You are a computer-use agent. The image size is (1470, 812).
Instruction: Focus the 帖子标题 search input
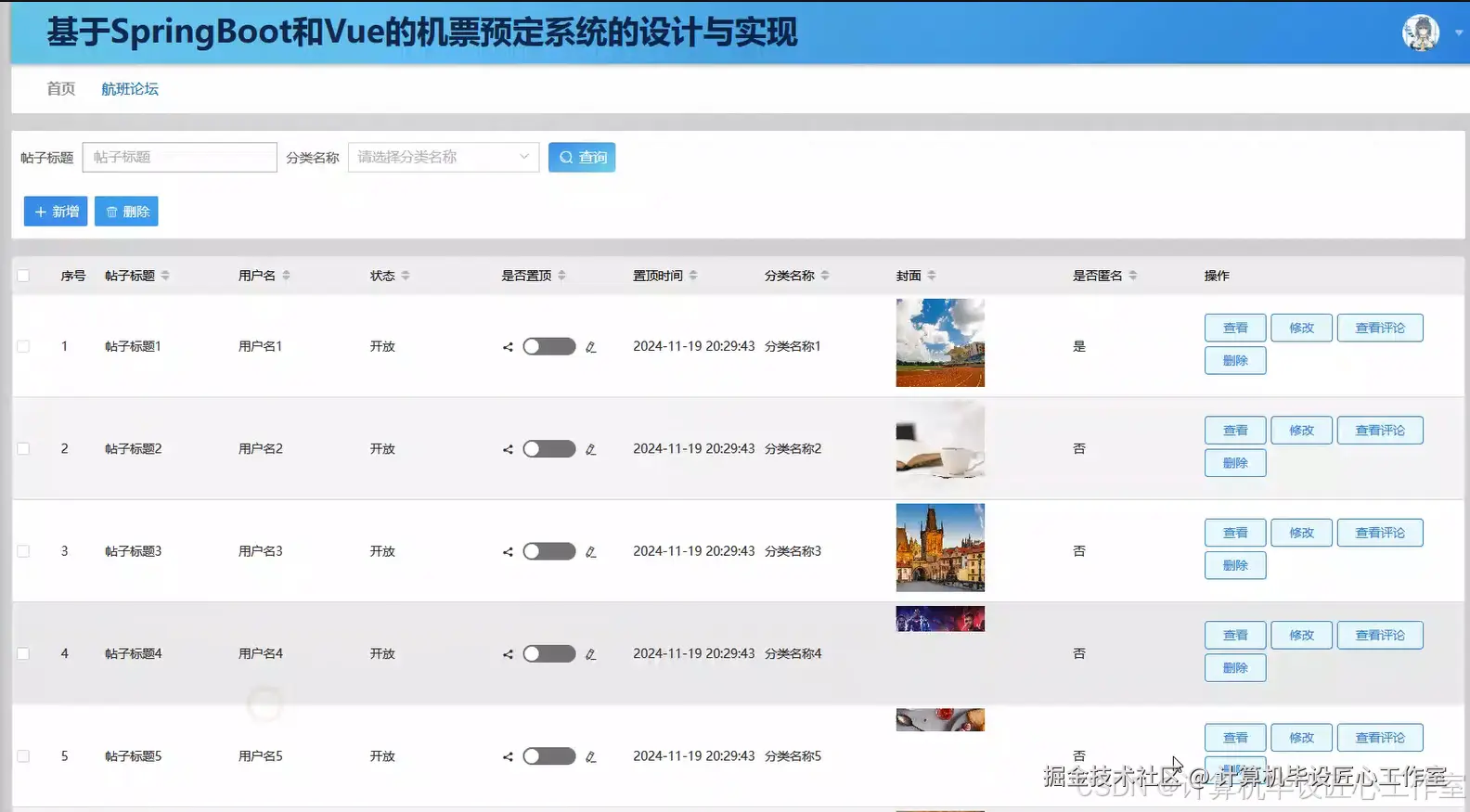point(180,157)
